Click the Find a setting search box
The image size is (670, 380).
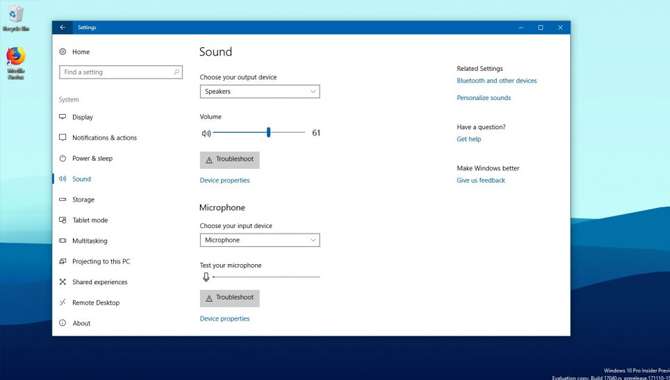pos(121,72)
